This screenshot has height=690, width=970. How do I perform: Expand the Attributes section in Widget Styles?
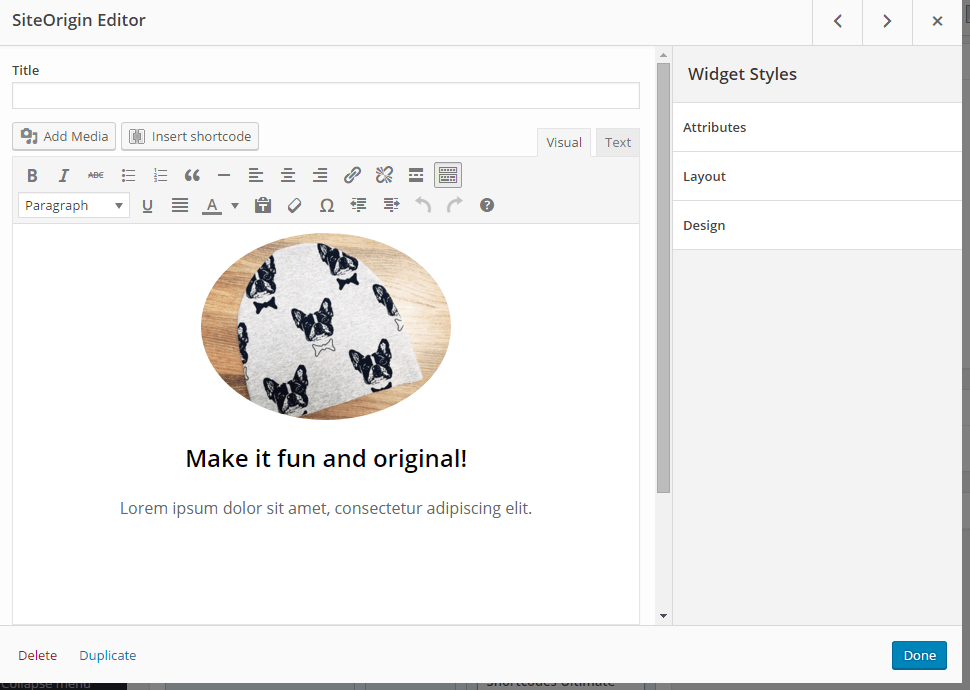pos(714,127)
